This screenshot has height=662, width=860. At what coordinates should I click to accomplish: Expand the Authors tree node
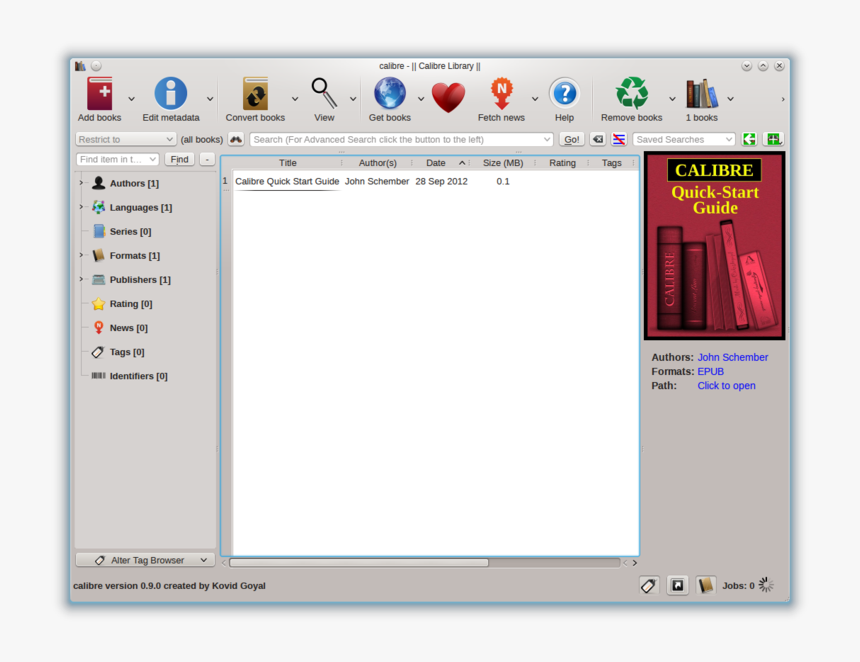point(81,183)
